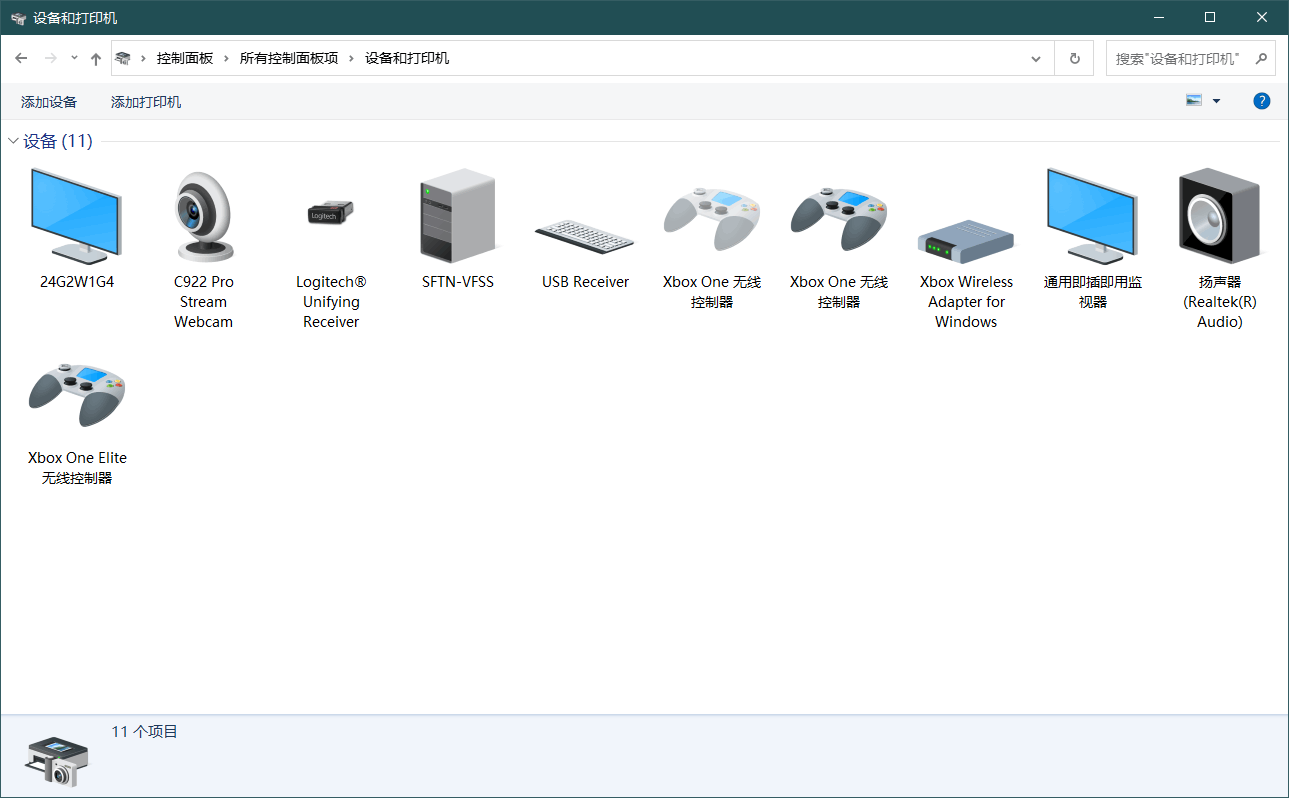Click 添加设备 in the command bar
1289x798 pixels.
click(49, 102)
